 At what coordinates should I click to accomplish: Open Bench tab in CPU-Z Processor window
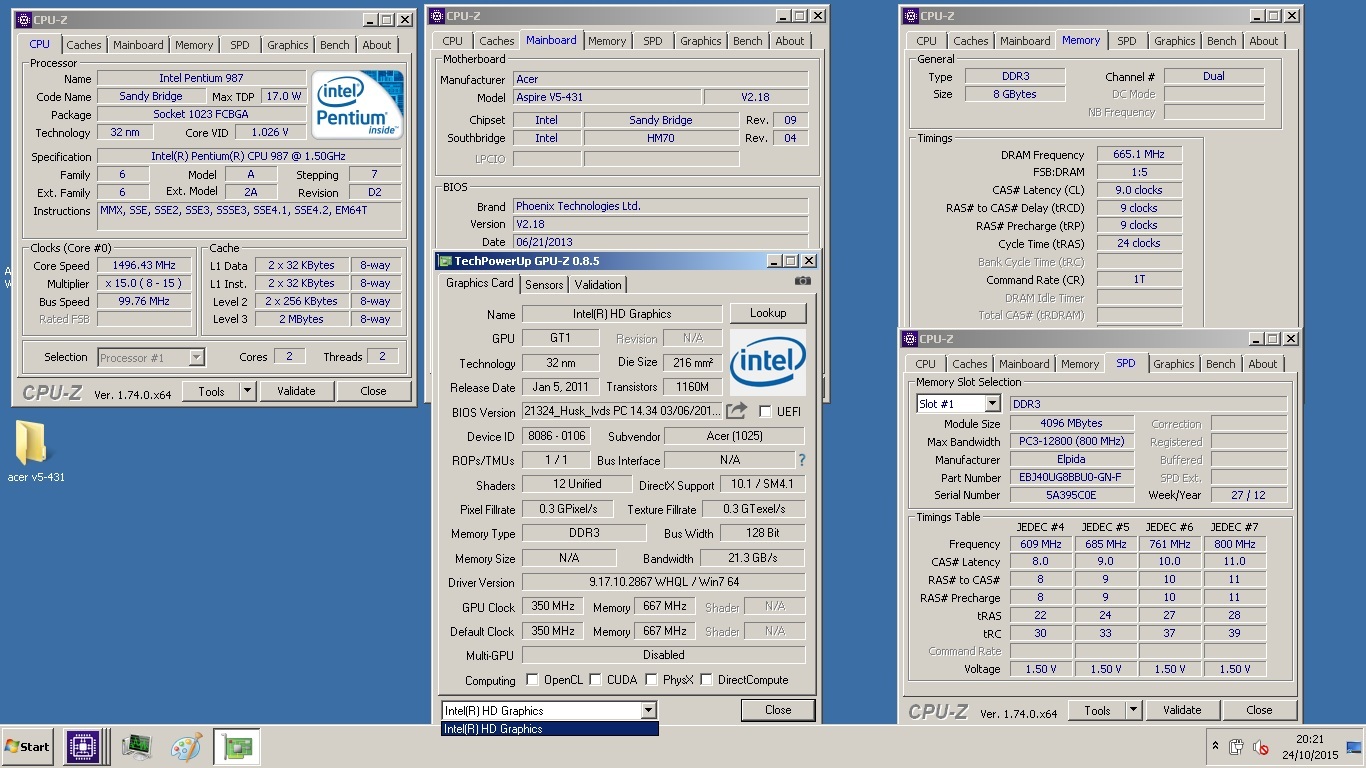point(335,45)
